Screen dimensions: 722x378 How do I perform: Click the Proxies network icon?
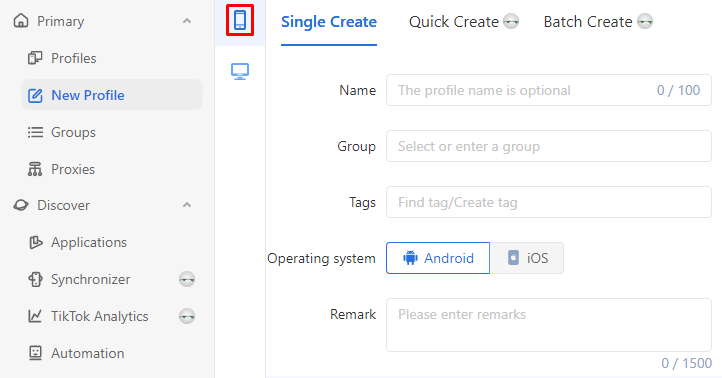[x=35, y=169]
